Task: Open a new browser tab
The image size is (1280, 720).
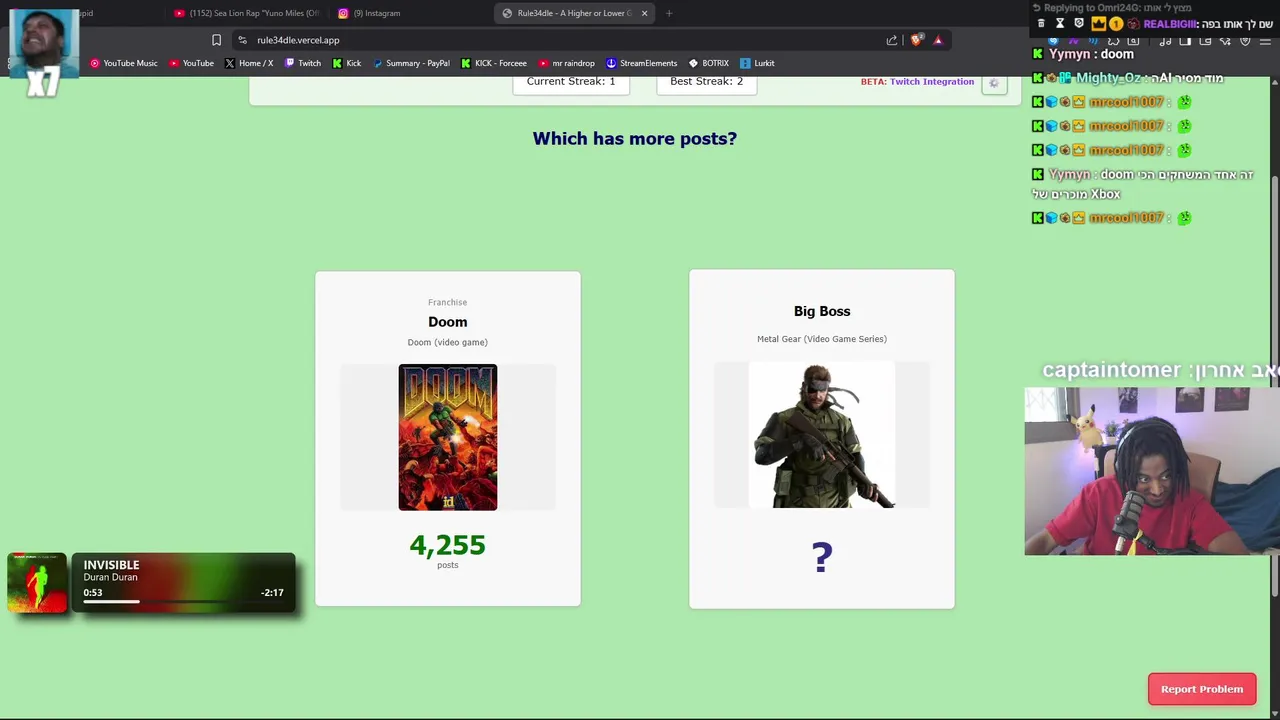Action: click(x=669, y=13)
